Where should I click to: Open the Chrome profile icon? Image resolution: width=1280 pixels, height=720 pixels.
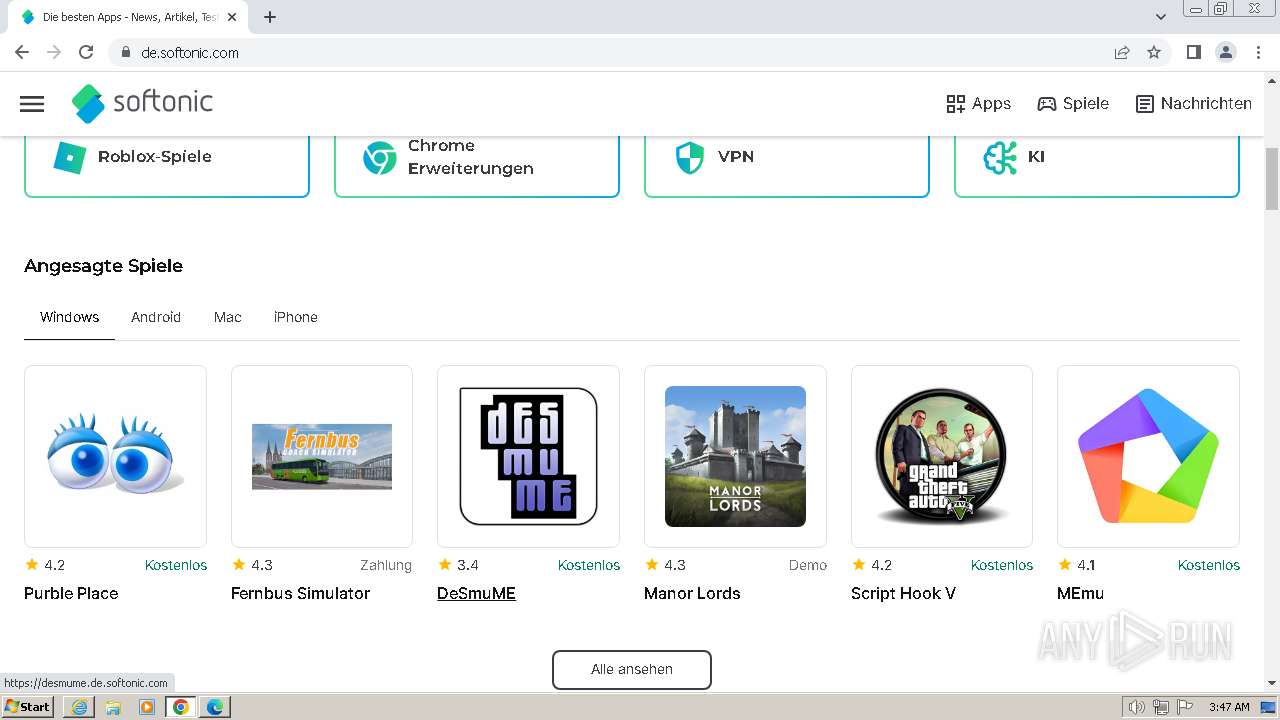pos(1226,52)
